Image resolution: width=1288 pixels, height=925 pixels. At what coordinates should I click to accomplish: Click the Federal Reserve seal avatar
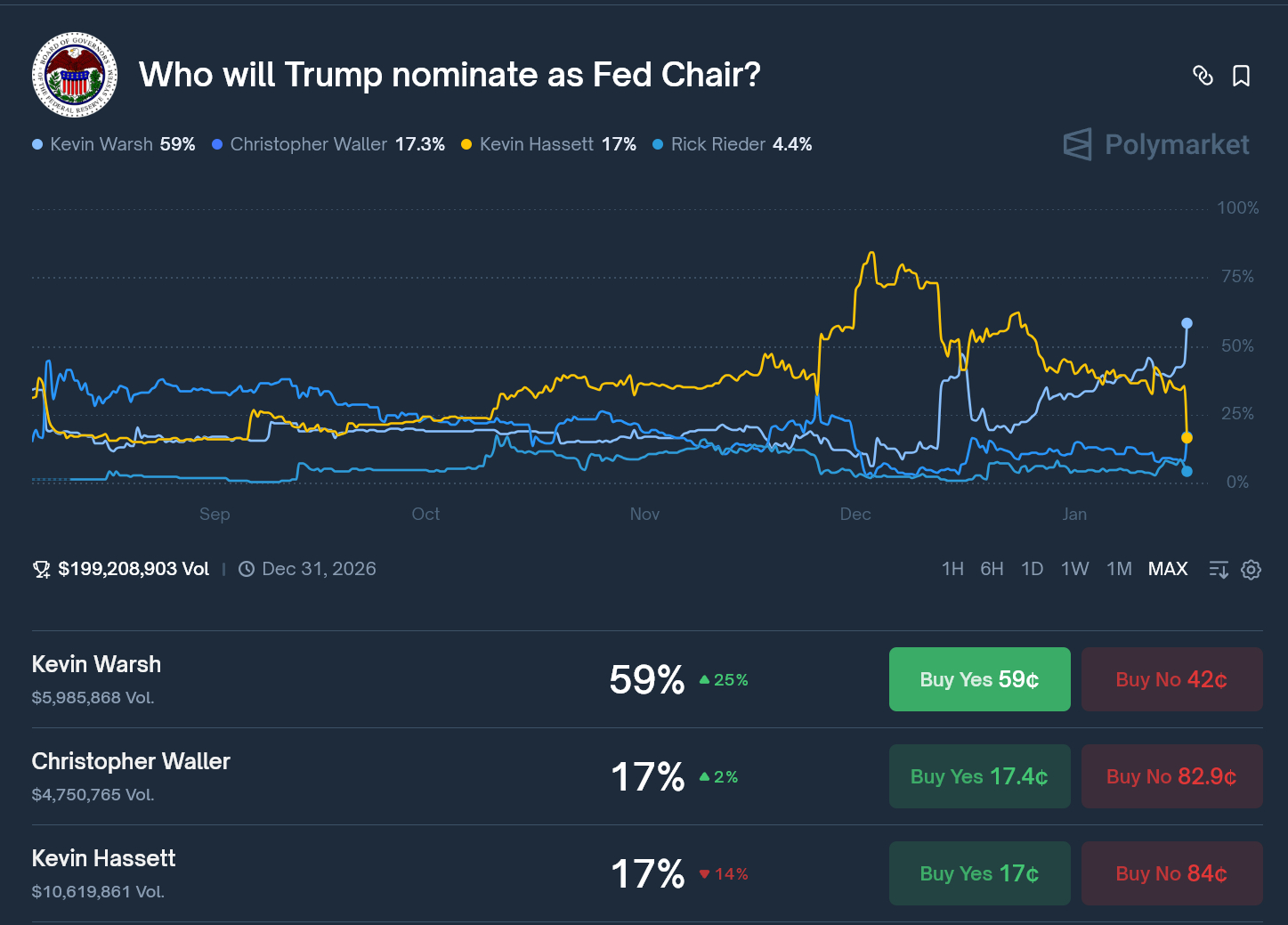(75, 75)
